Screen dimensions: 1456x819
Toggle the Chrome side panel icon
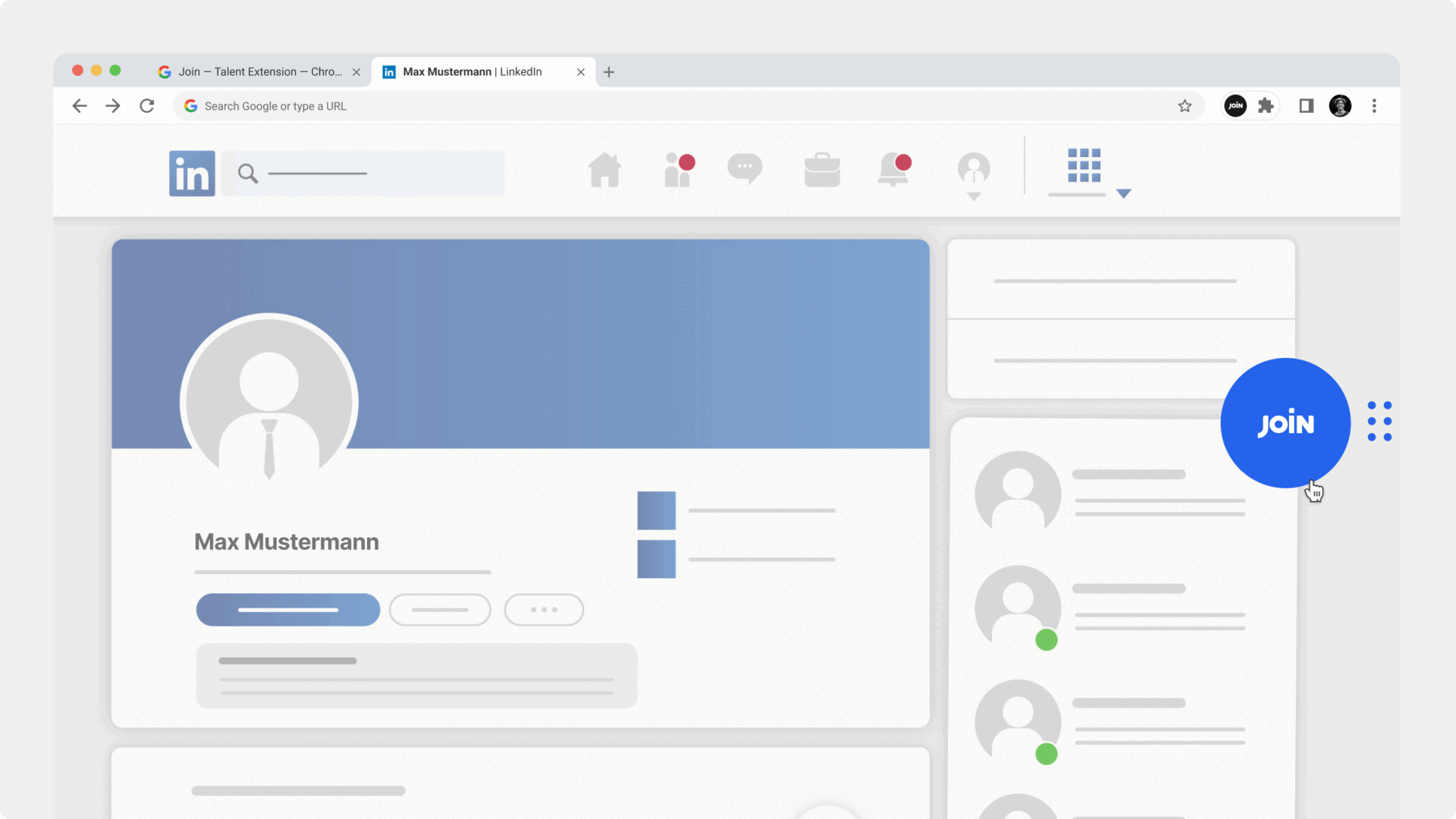[1306, 106]
